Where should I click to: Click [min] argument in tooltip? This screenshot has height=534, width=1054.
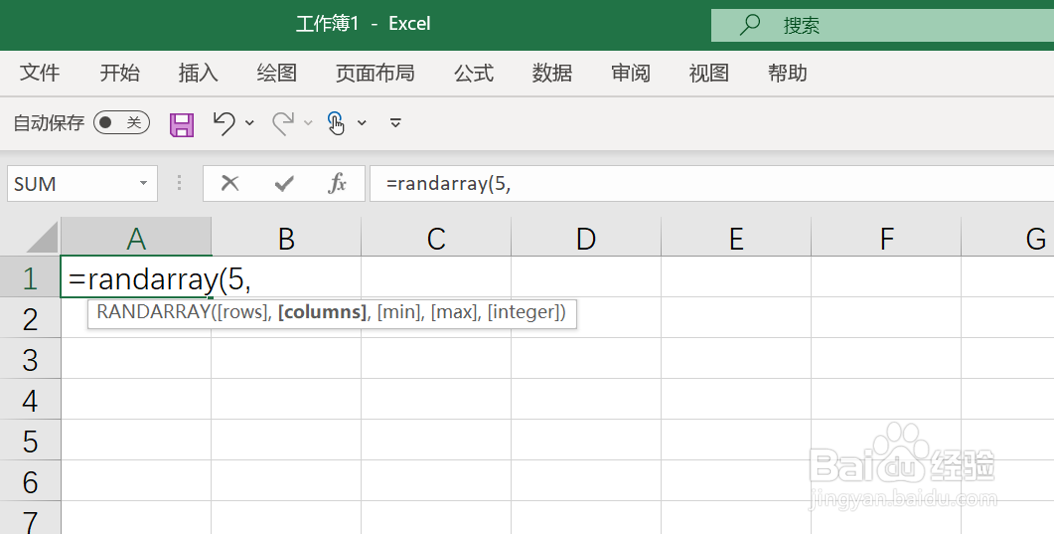click(400, 312)
